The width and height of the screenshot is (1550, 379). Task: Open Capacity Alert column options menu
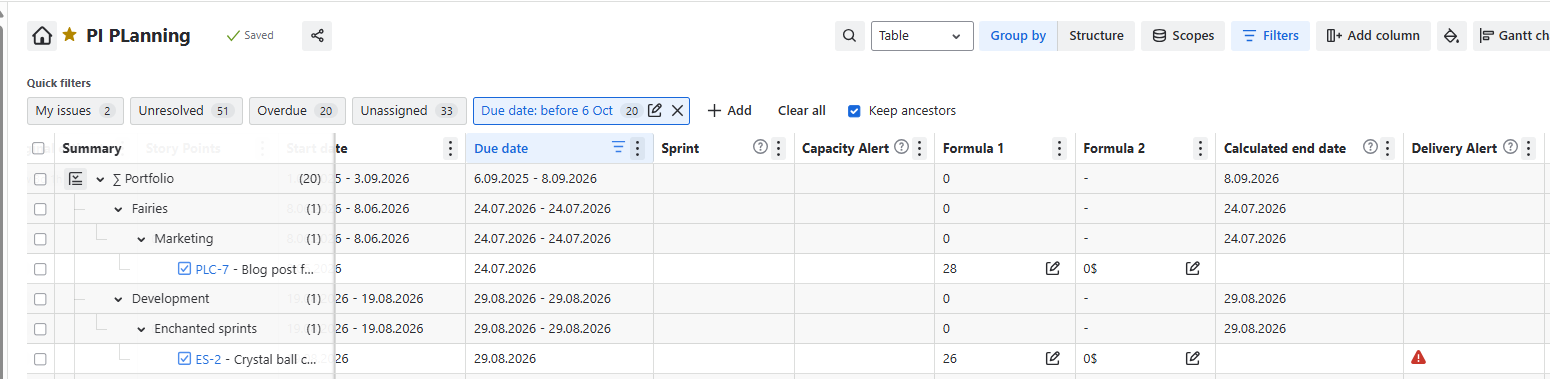(x=919, y=148)
